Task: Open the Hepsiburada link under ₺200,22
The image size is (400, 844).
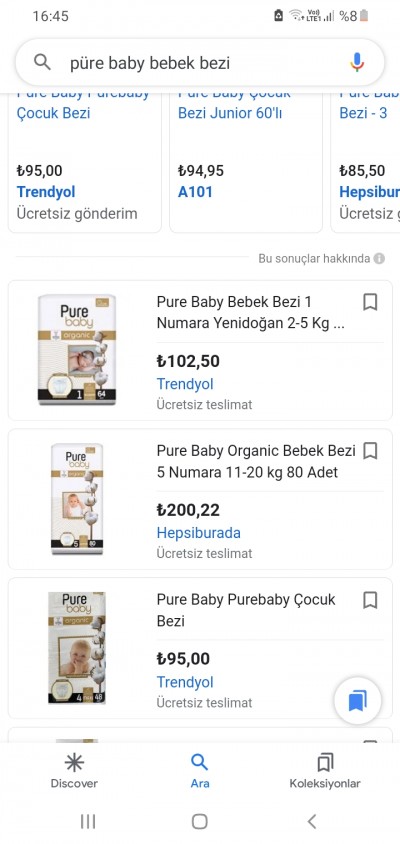Action: coord(198,533)
